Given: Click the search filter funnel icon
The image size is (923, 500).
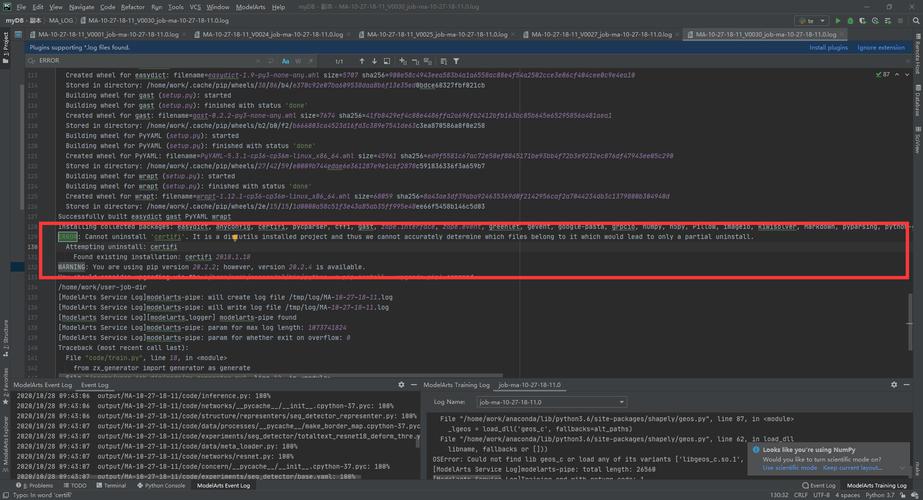Looking at the screenshot, I should click(456, 61).
